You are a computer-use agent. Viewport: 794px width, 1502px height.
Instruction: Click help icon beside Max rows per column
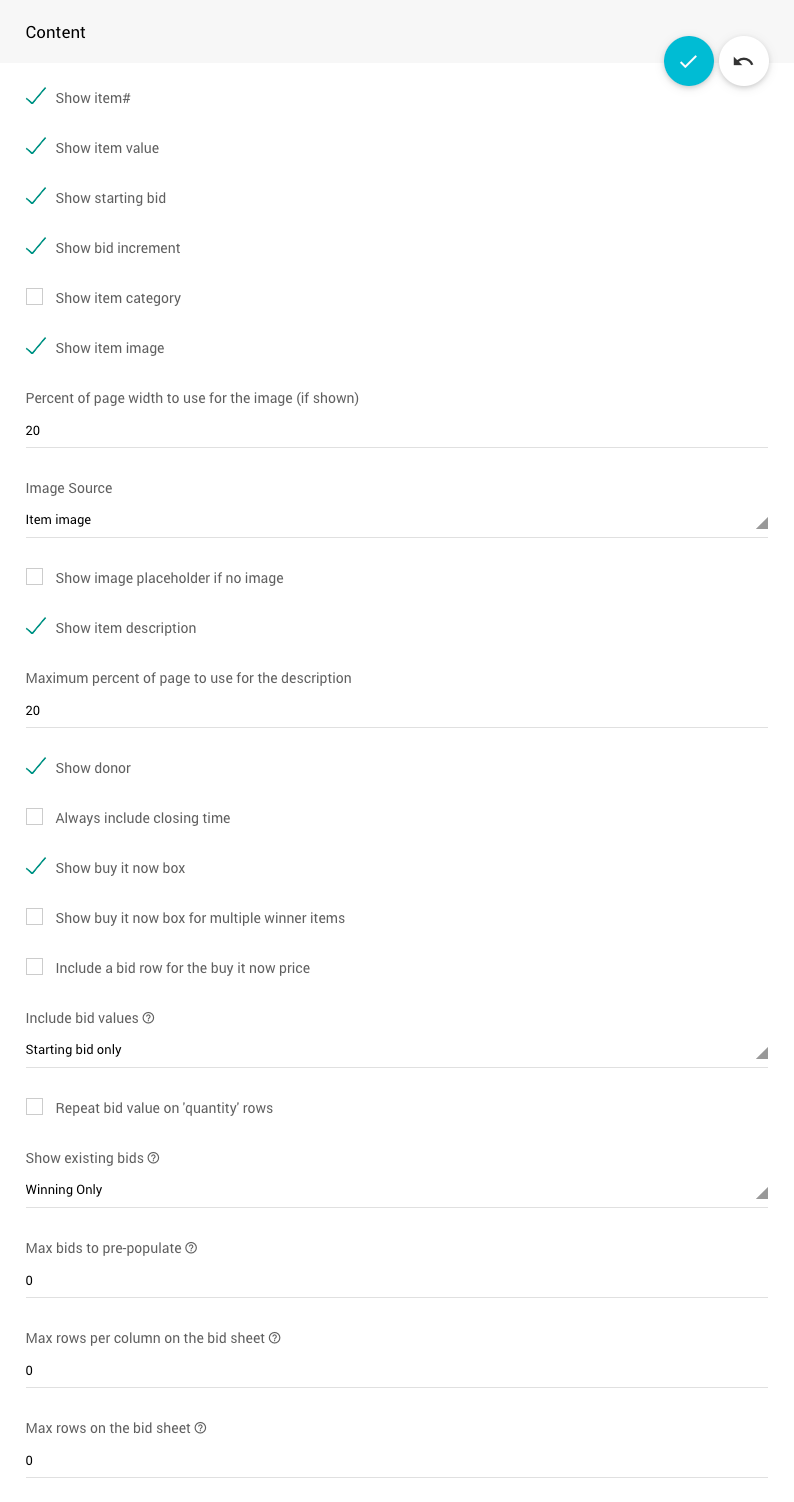coord(275,1338)
